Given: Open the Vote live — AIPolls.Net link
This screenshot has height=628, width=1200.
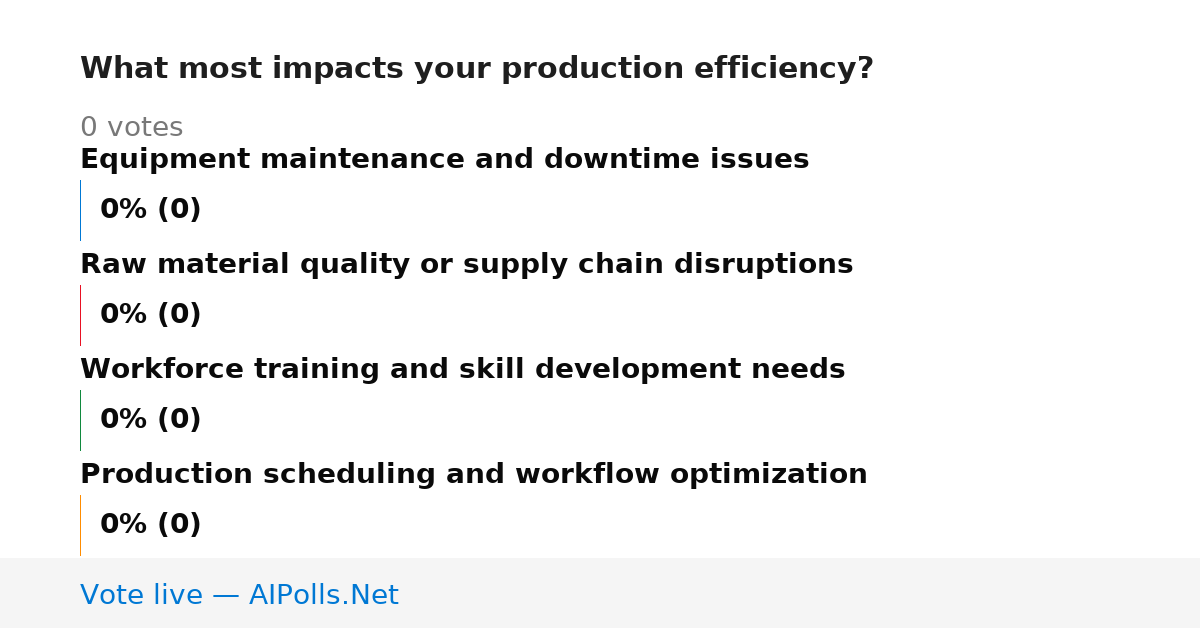Looking at the screenshot, I should tap(239, 596).
